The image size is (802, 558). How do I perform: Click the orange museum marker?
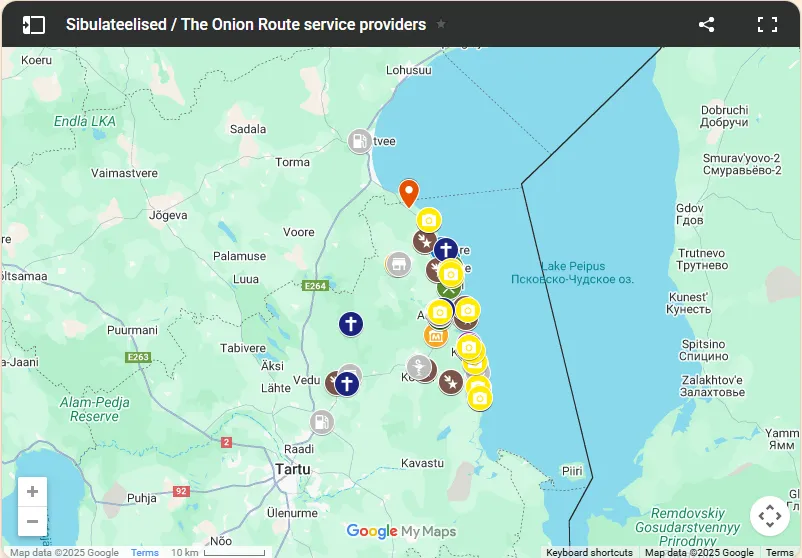[x=435, y=336]
